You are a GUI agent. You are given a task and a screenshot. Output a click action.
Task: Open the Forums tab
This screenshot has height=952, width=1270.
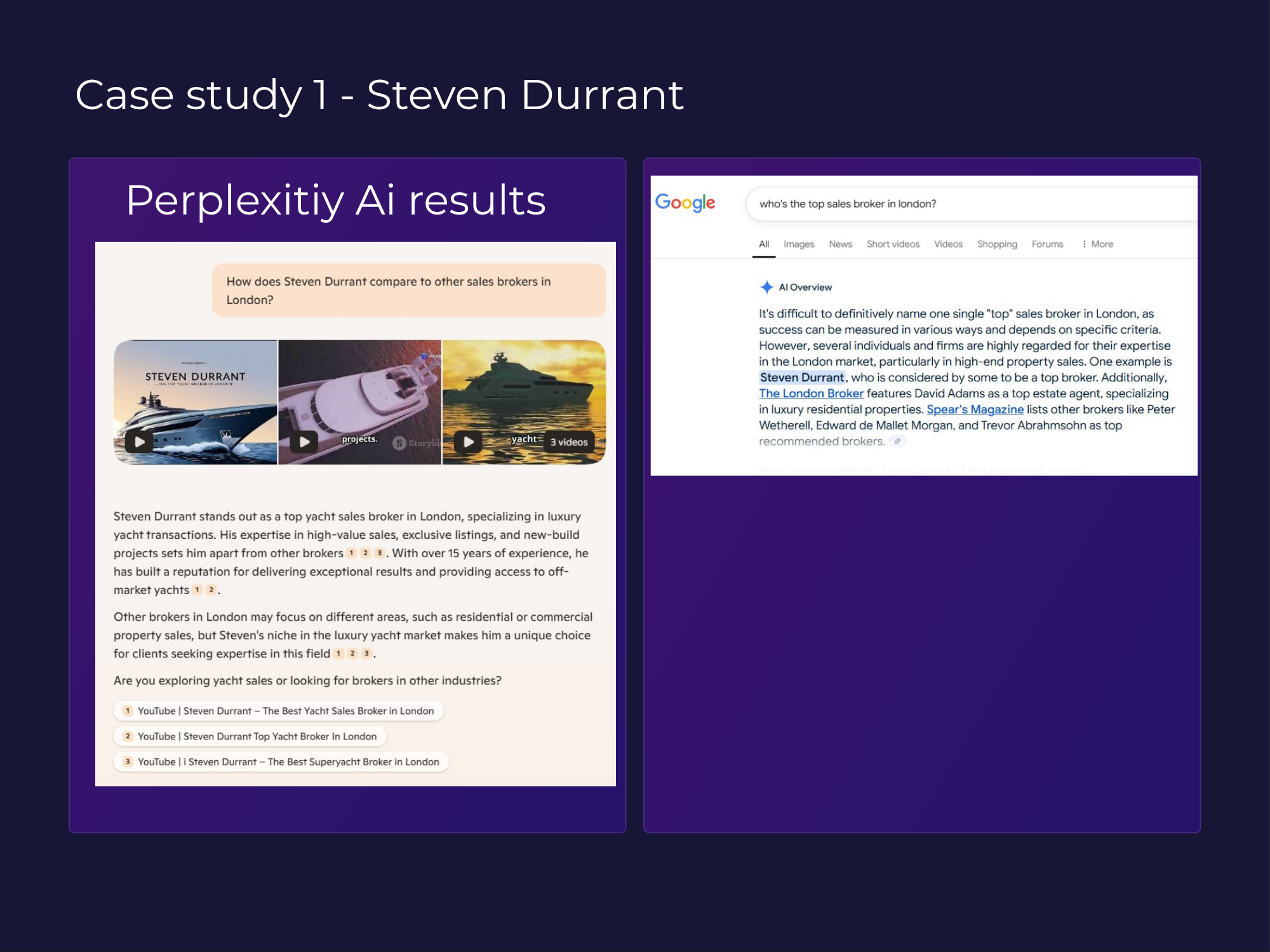coord(1047,244)
